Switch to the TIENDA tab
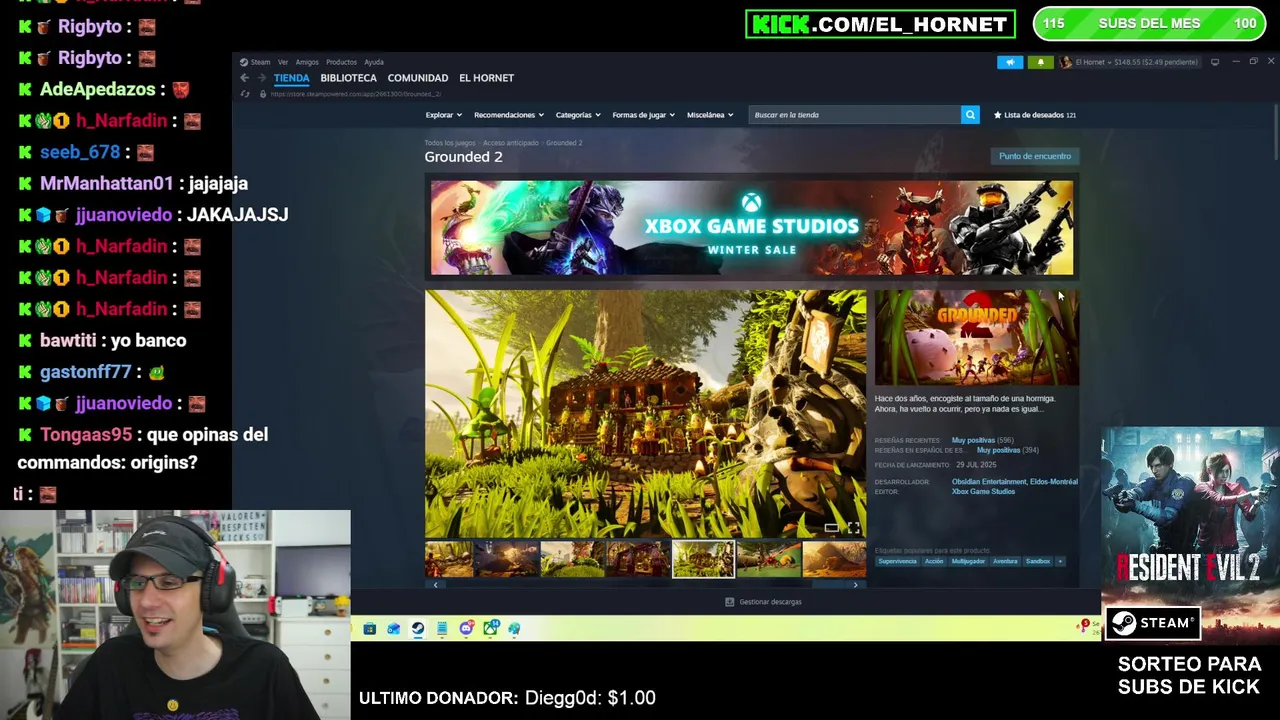1280x720 pixels. point(291,78)
